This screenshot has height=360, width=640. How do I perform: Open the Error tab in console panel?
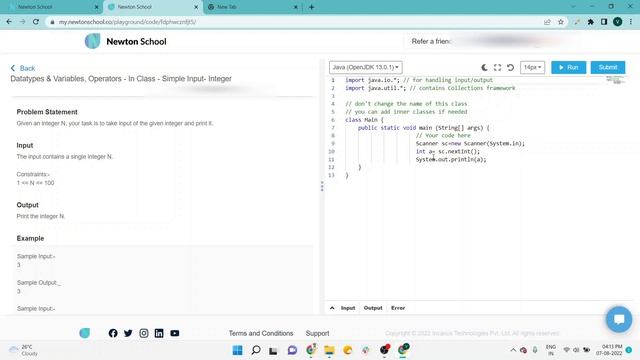point(398,308)
